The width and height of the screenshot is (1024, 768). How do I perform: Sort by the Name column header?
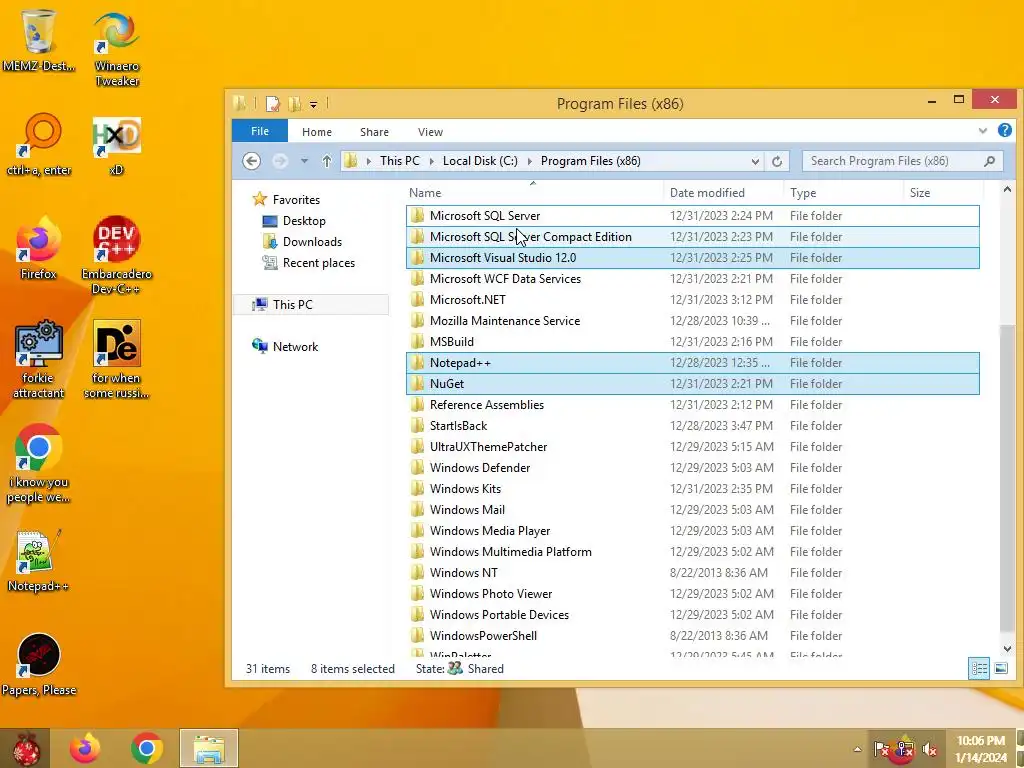pyautogui.click(x=533, y=193)
